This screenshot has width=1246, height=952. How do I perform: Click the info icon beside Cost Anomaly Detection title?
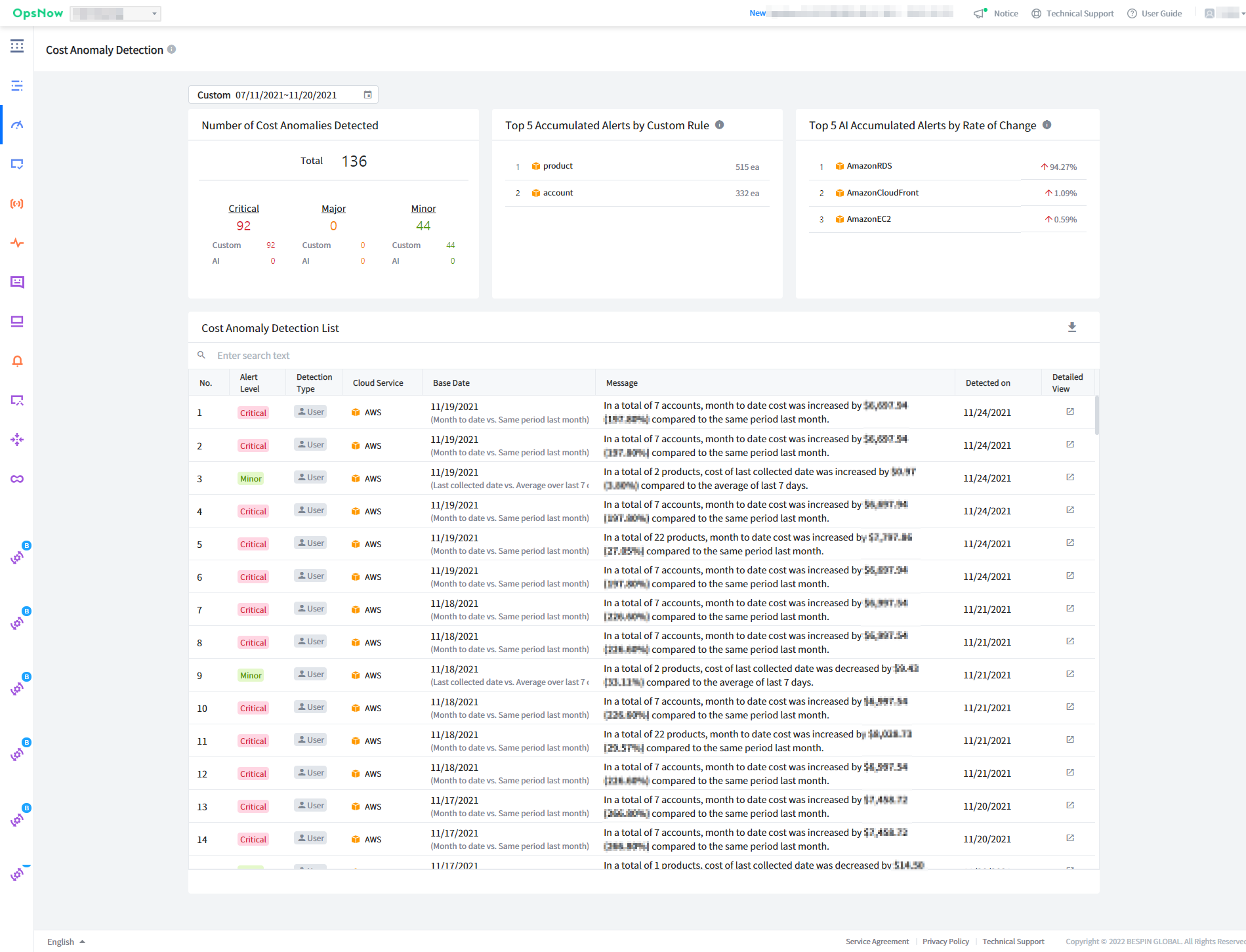coord(172,50)
